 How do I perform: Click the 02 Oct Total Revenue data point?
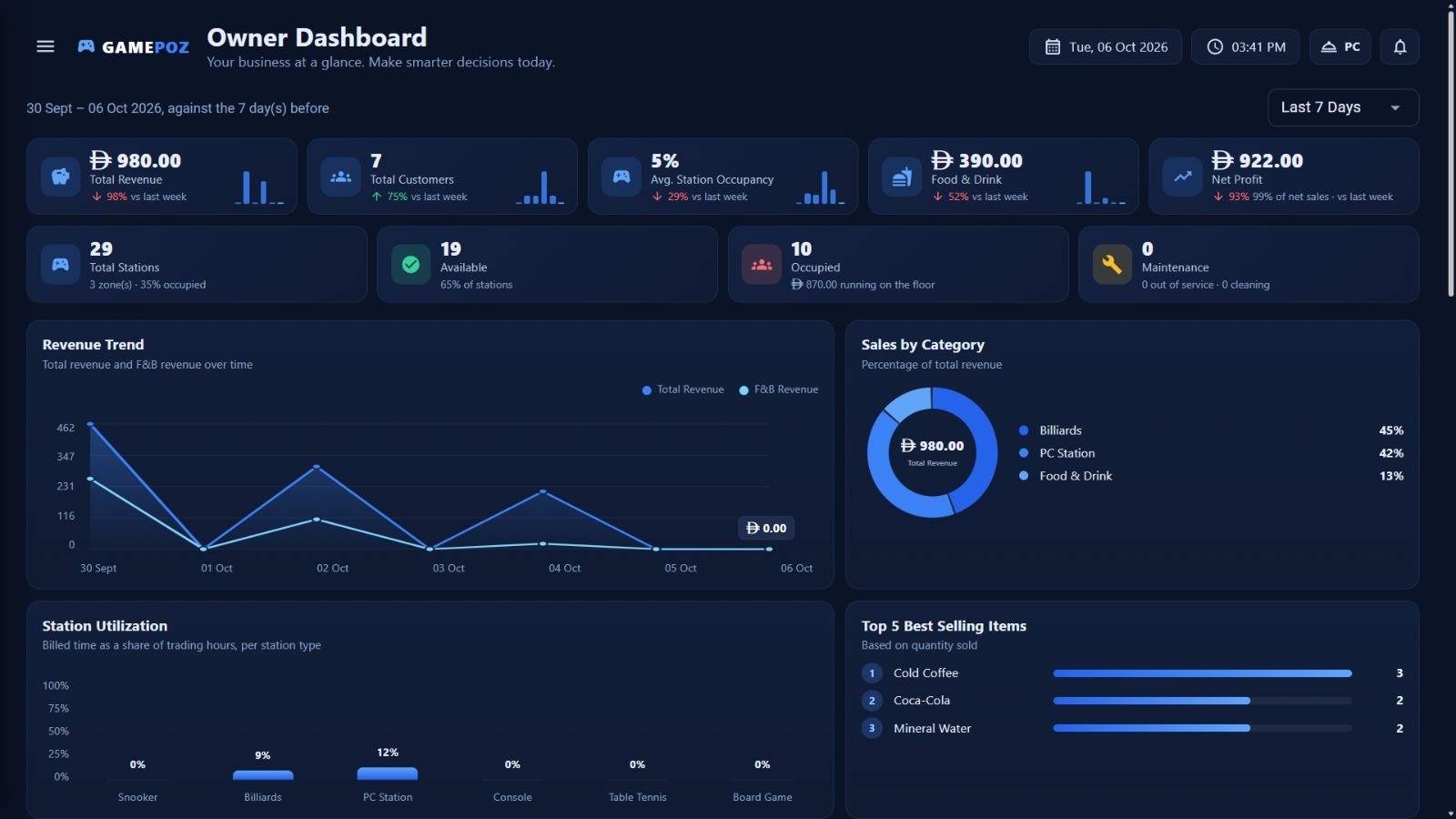317,467
